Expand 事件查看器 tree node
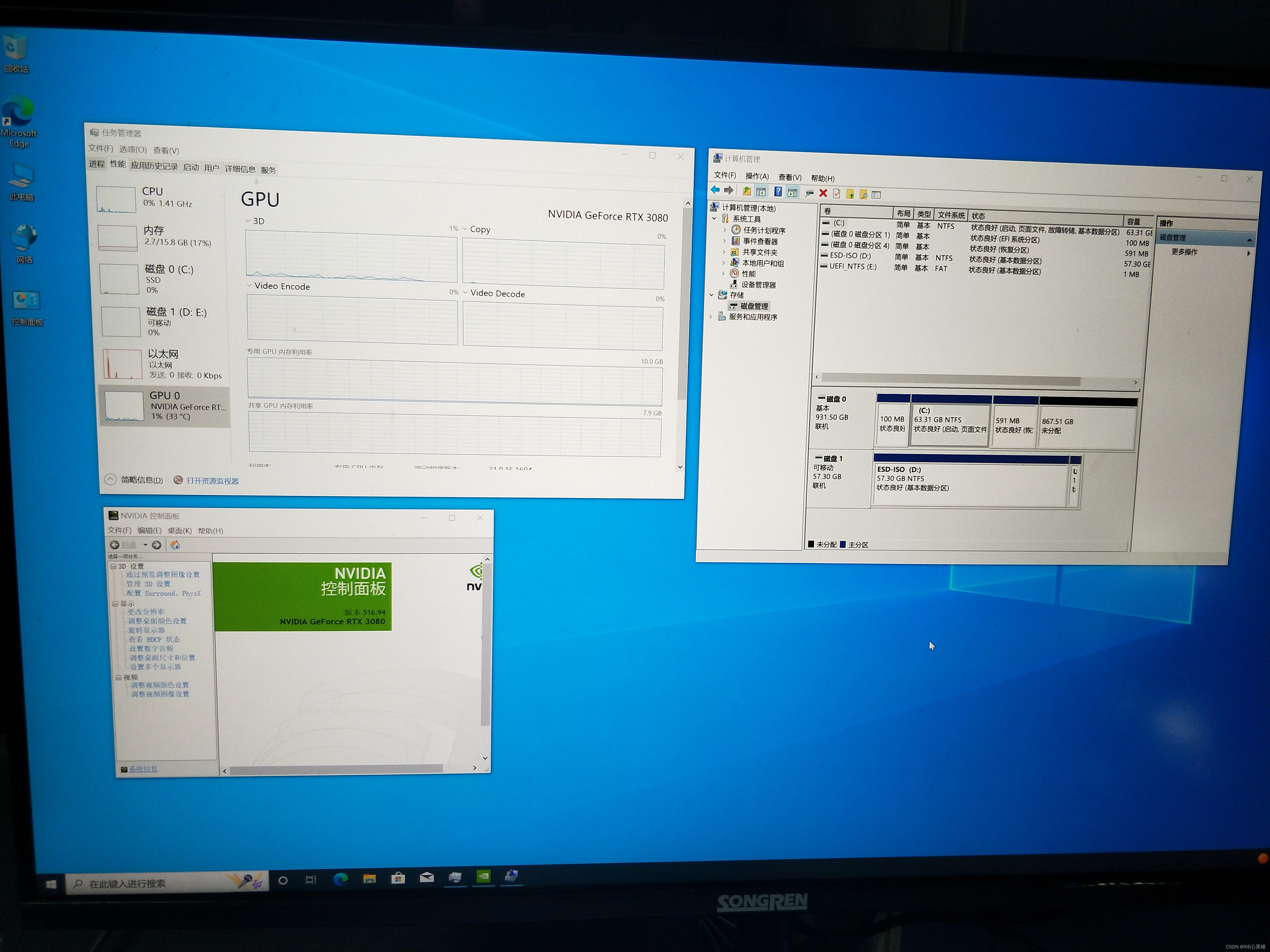Viewport: 1270px width, 952px height. [x=725, y=240]
